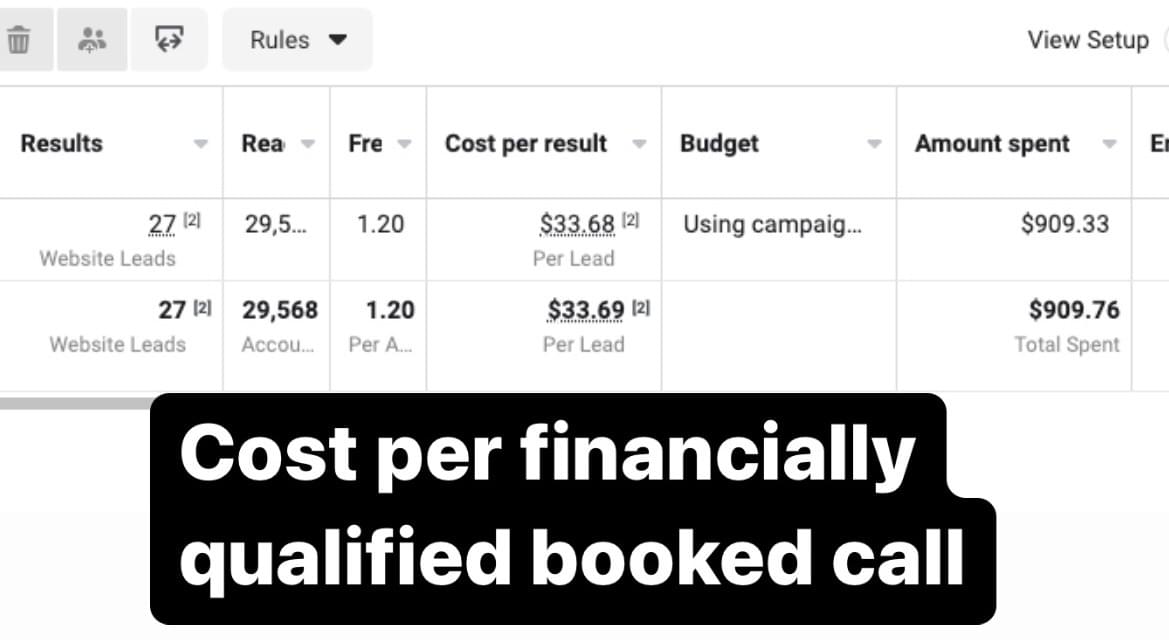The image size is (1169, 640).
Task: Open the Rules dropdown
Action: pos(297,40)
